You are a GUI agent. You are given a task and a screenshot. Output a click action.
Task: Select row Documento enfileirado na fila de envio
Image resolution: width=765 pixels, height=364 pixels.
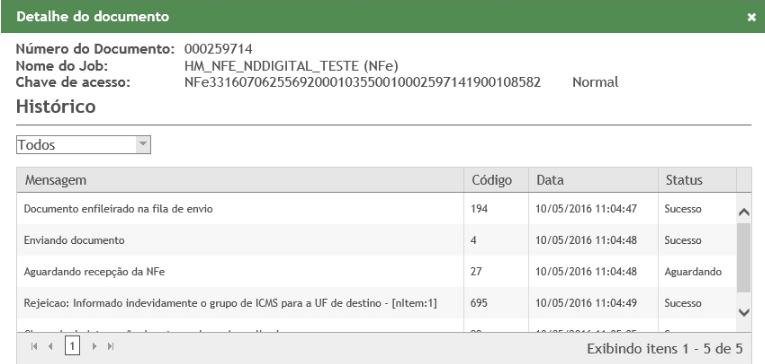coord(377,209)
